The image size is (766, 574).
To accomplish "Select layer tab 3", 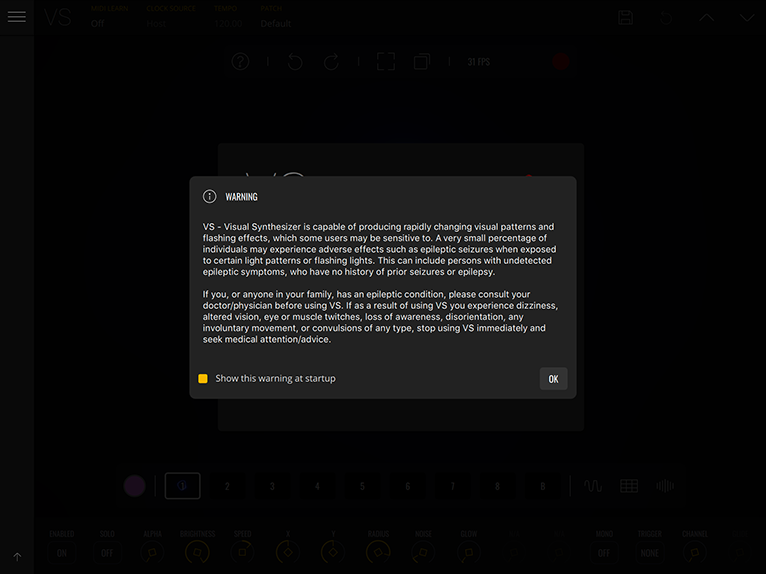I will pos(272,486).
